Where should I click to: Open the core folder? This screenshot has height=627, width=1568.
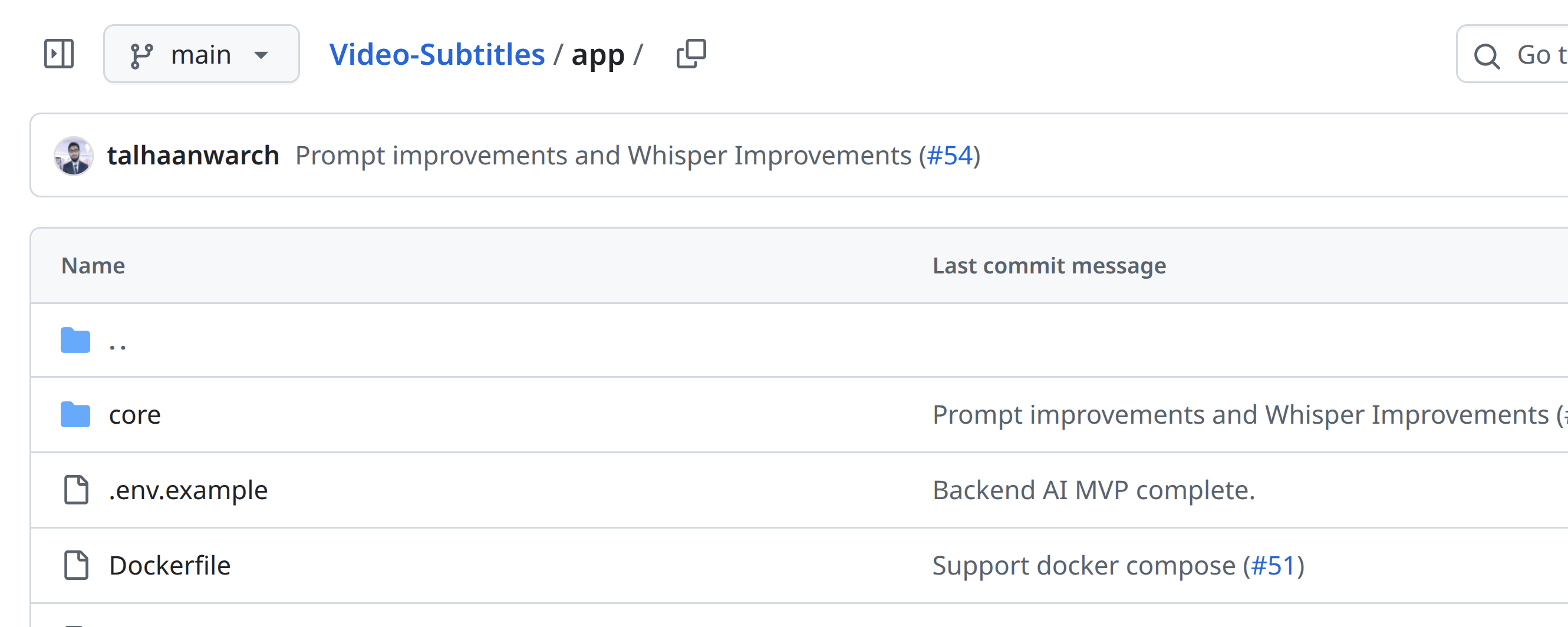134,415
